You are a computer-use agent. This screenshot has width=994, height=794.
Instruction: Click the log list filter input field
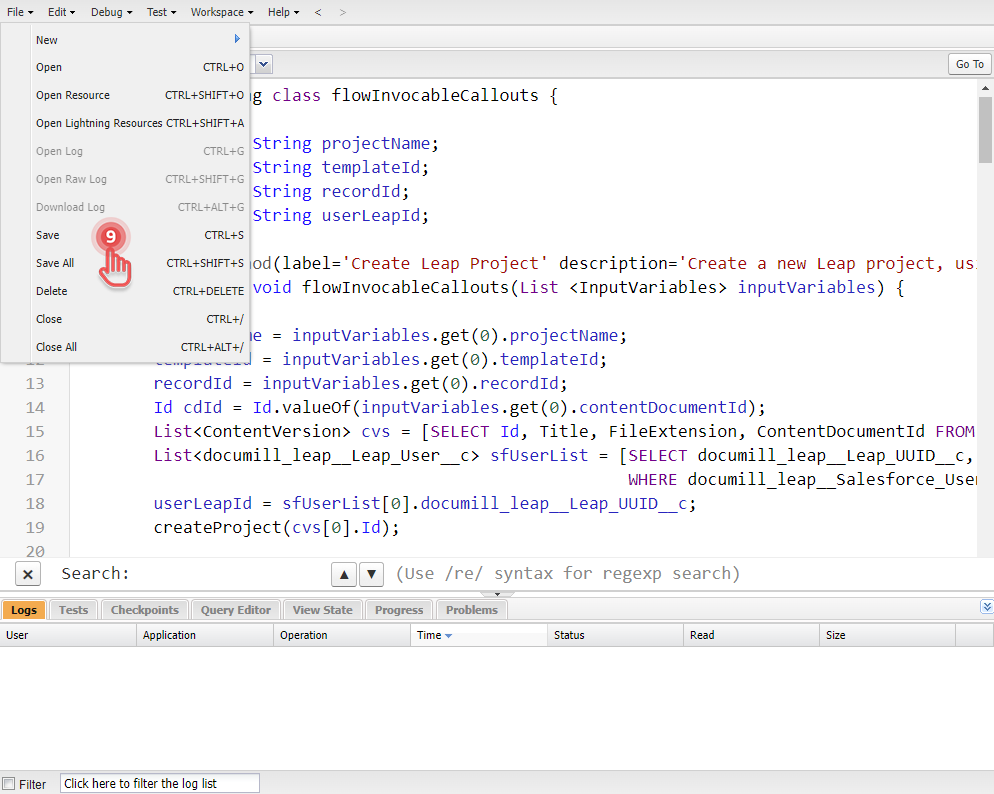pos(158,783)
